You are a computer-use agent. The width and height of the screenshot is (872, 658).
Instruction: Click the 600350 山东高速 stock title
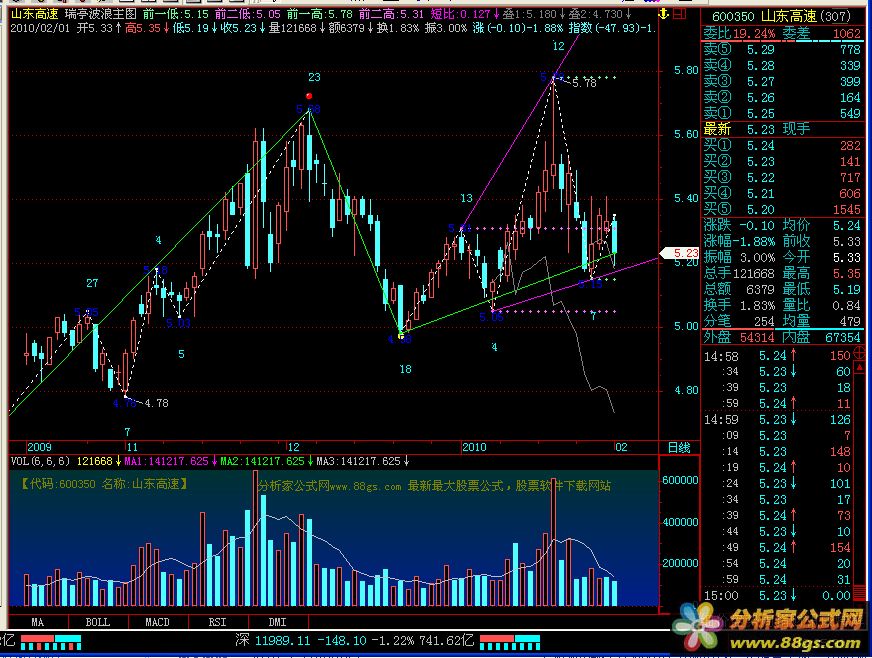point(785,17)
